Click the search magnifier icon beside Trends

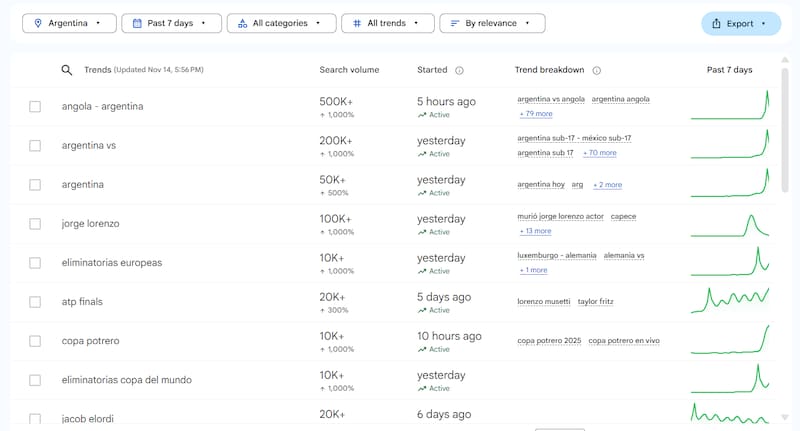coord(67,70)
